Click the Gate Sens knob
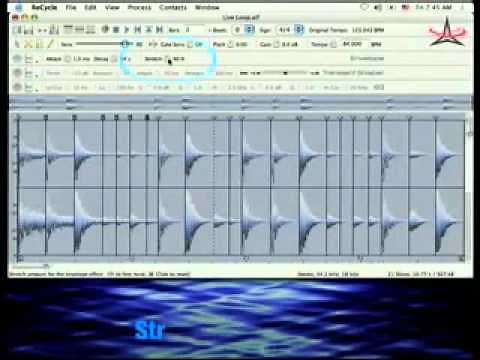This screenshot has width=480, height=360. point(190,44)
